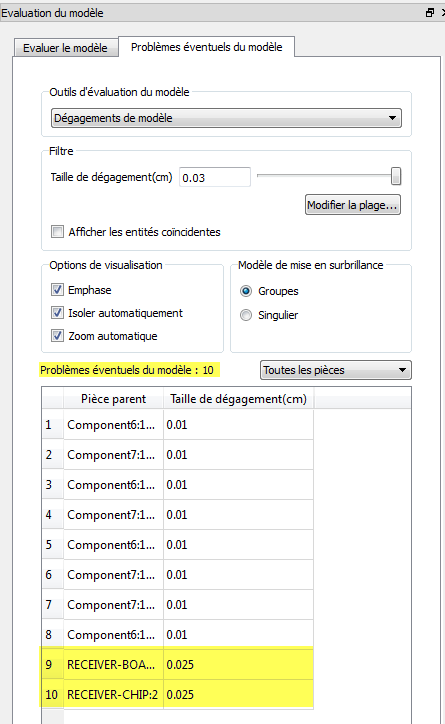Viewport: 445px width, 724px height.
Task: Click the Taille de dégagement(cm) column header
Action: pyautogui.click(x=238, y=399)
